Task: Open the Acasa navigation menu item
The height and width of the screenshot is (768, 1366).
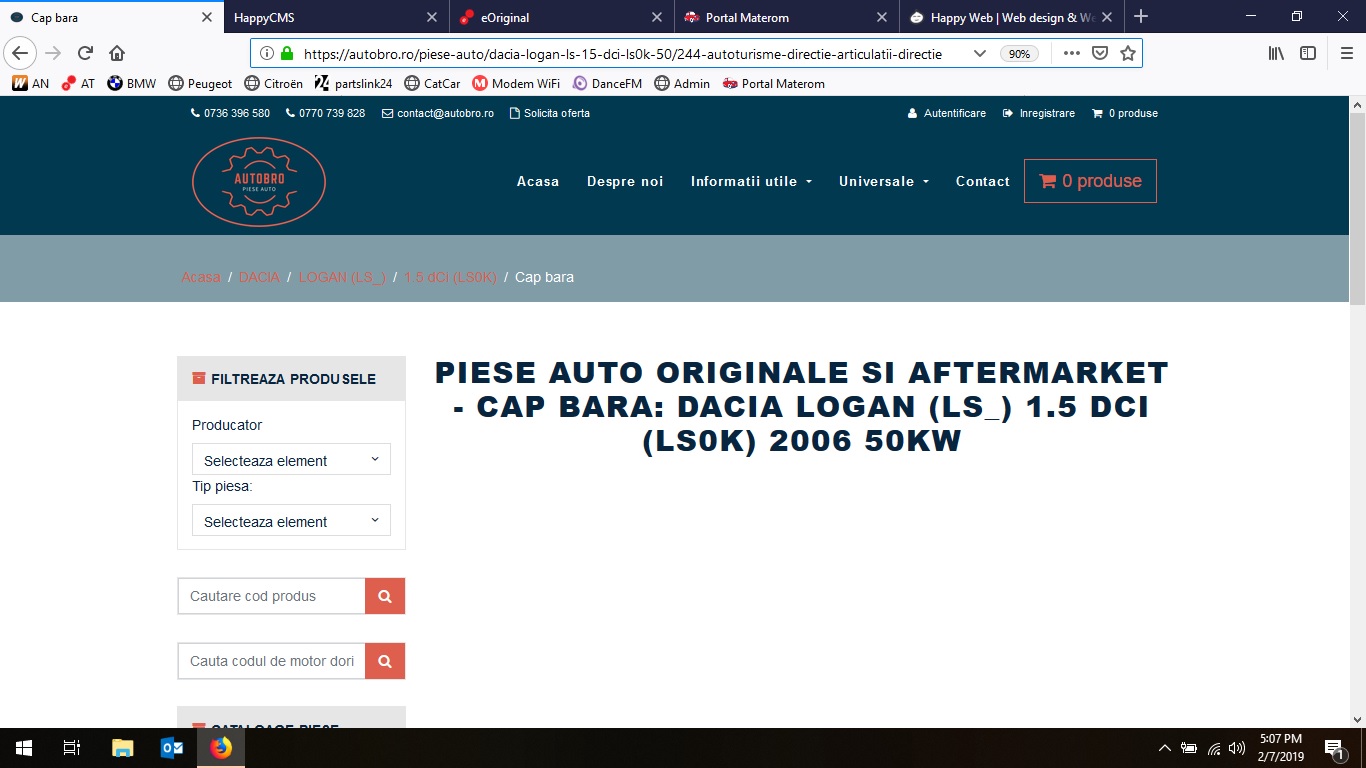Action: coord(538,181)
